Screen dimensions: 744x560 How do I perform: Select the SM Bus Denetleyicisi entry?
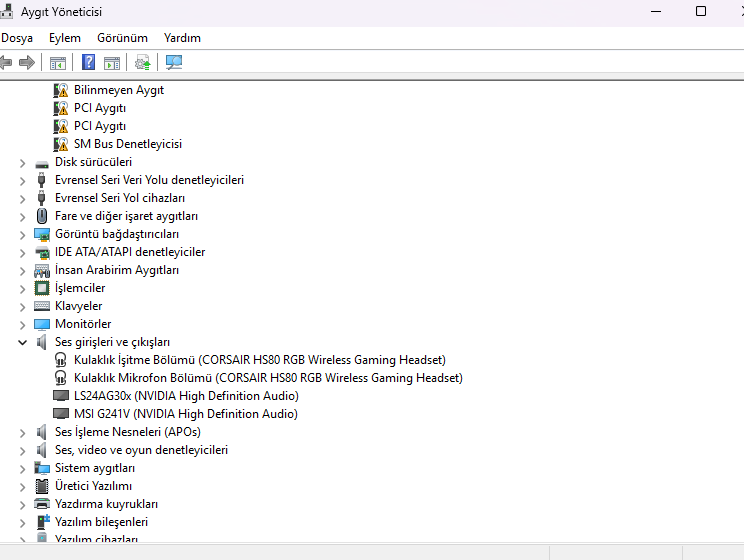pyautogui.click(x=128, y=144)
